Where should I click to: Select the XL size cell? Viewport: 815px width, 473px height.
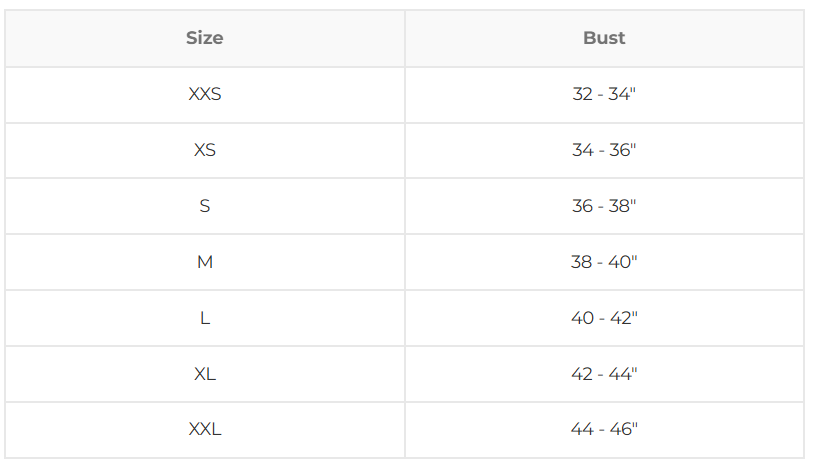click(x=205, y=374)
